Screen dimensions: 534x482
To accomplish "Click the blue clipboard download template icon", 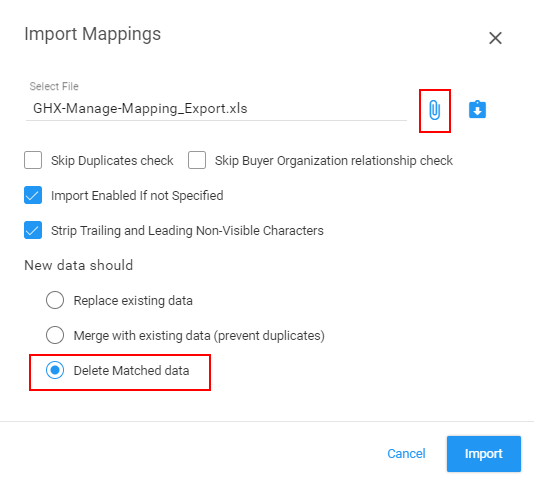I will point(477,109).
